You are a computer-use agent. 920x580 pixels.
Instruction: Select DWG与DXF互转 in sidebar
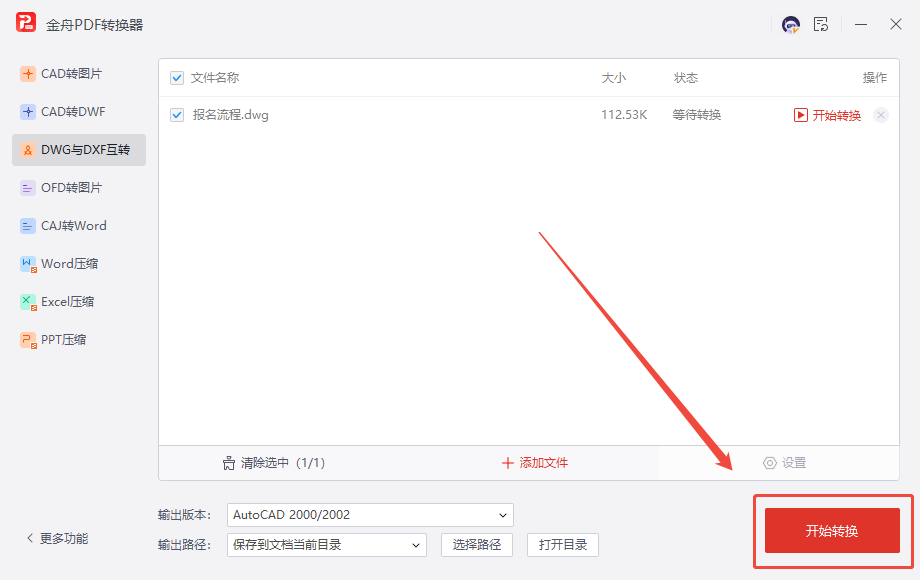[x=79, y=150]
